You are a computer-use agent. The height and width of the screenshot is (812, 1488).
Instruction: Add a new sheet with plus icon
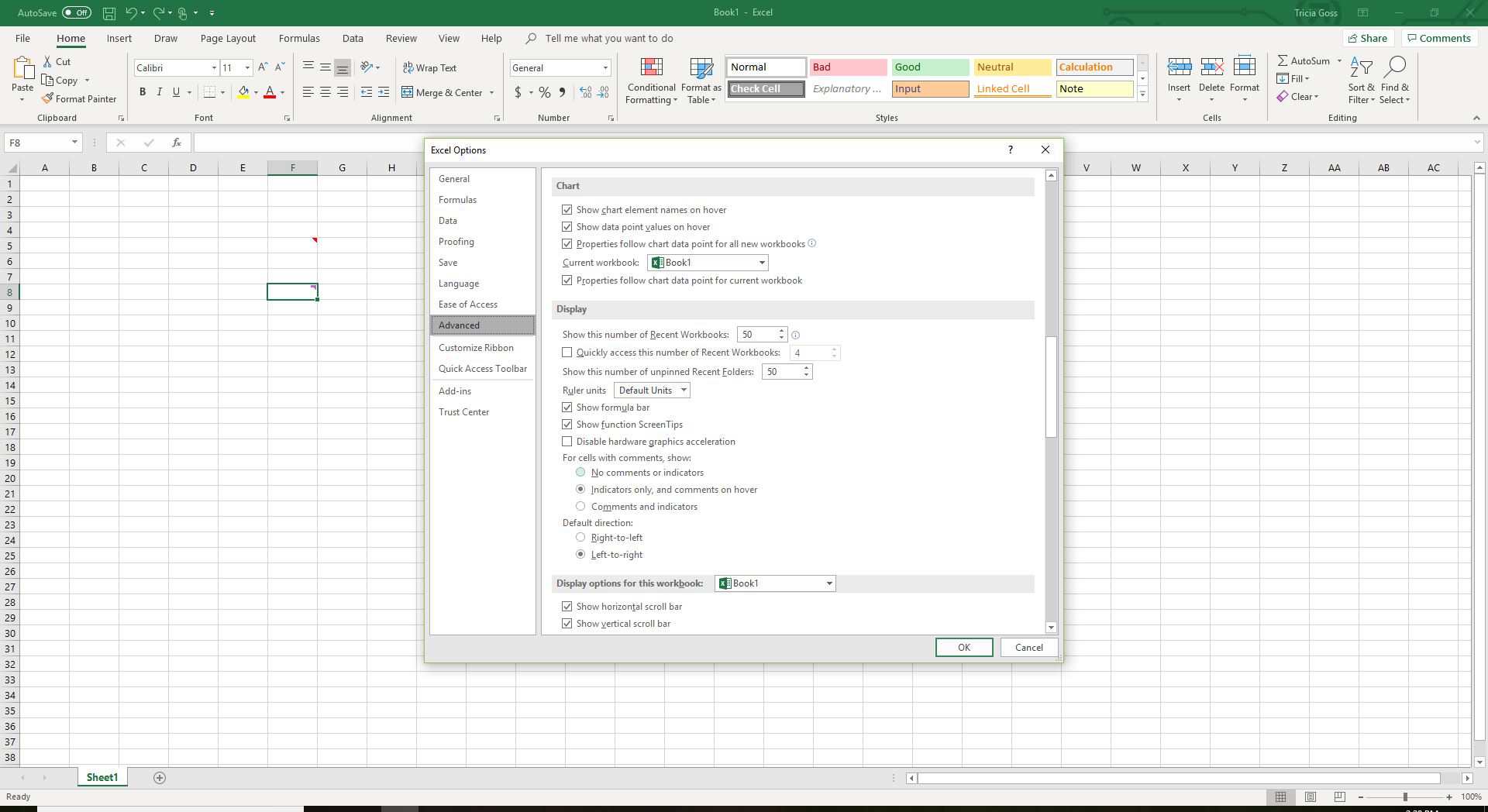pos(160,778)
